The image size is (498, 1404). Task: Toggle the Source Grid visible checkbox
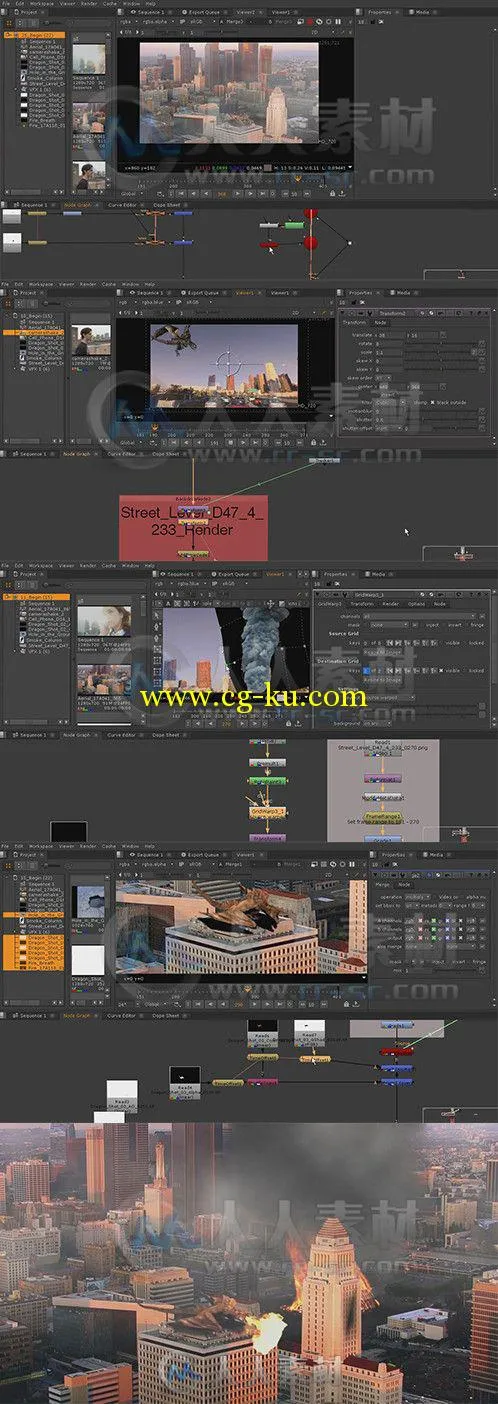pyautogui.click(x=442, y=642)
